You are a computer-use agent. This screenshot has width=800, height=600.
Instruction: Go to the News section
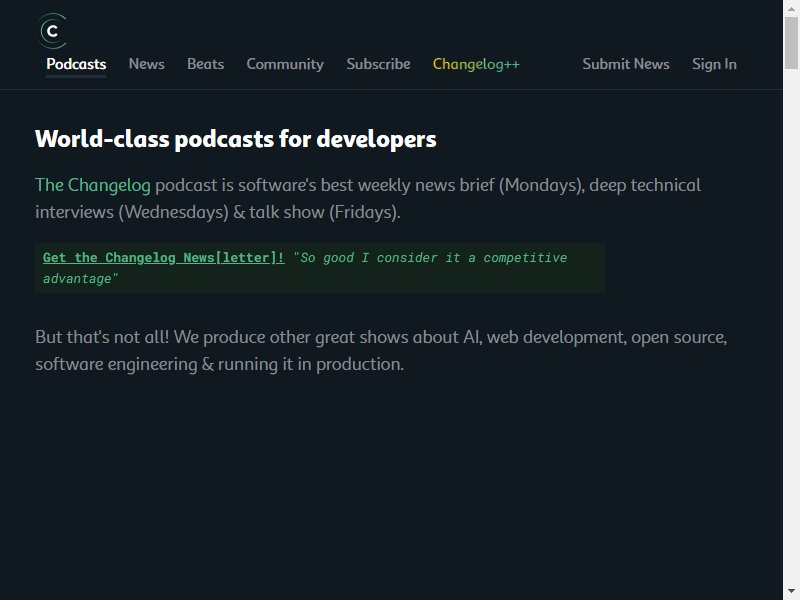[146, 64]
